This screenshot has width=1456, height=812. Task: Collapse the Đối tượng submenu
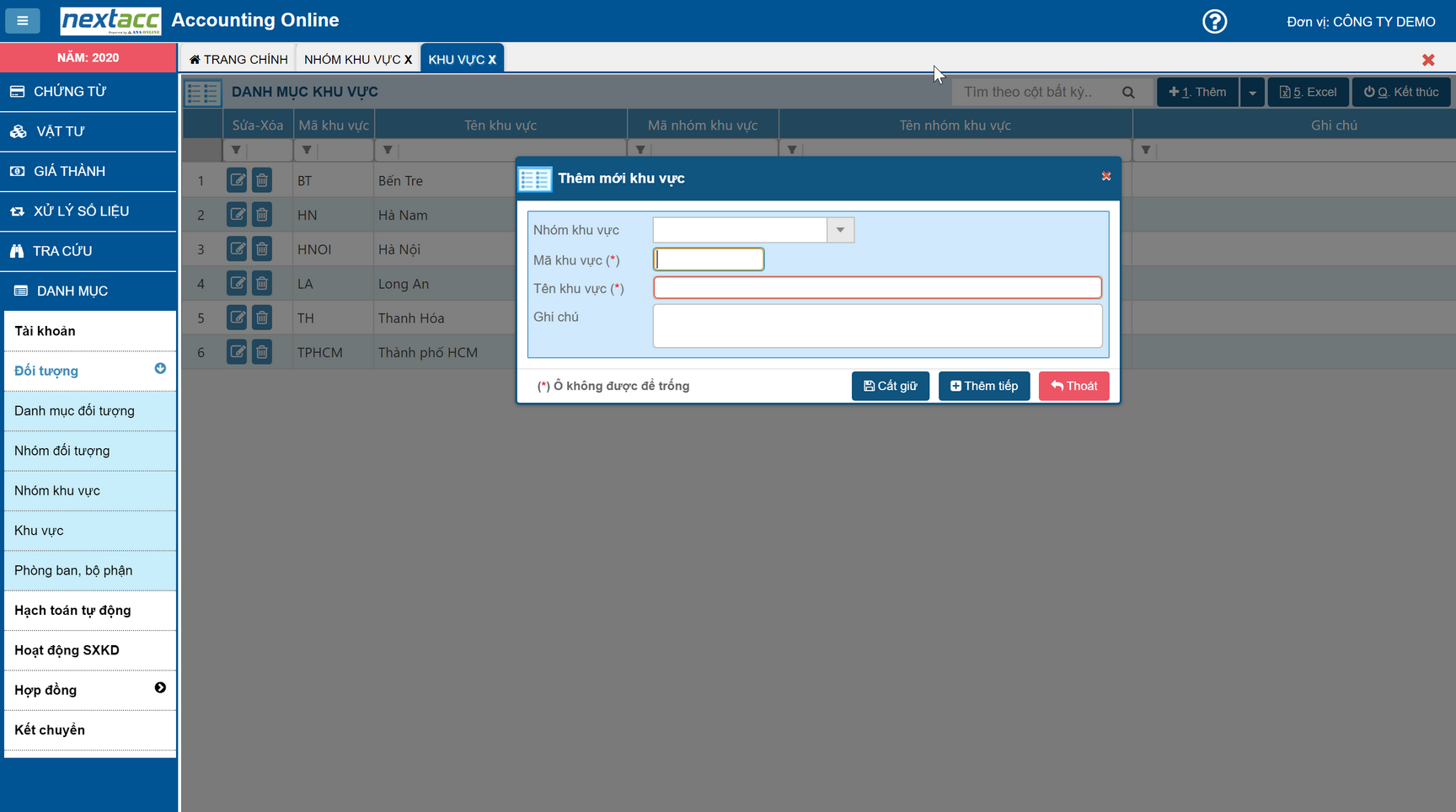(x=160, y=369)
